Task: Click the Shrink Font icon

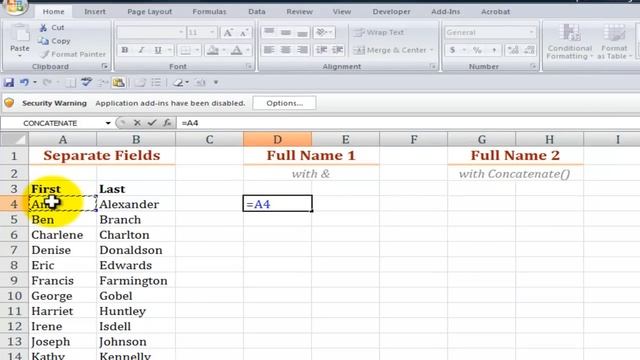Action: pyautogui.click(x=244, y=33)
